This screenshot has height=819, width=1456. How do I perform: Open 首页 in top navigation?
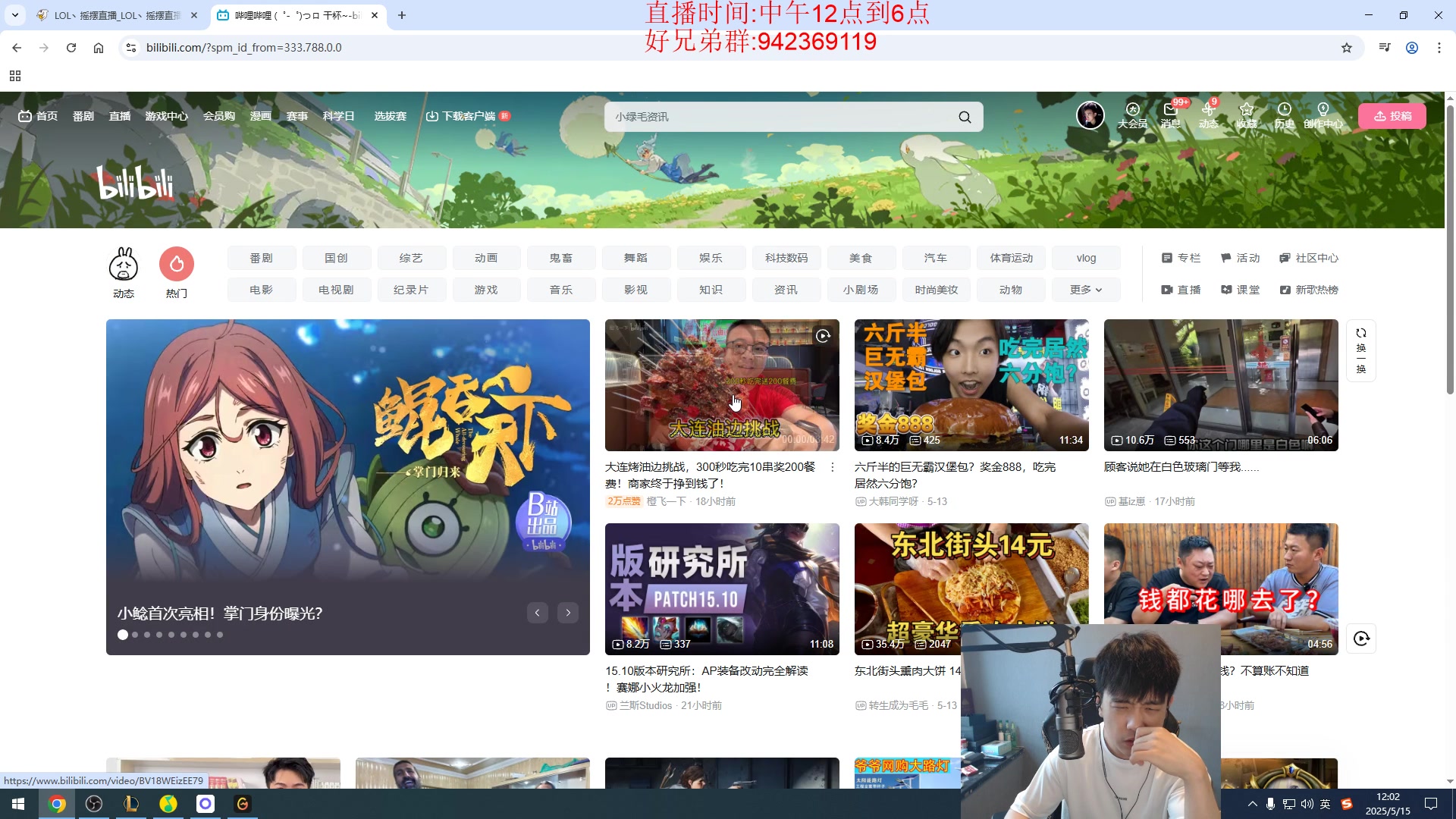click(x=38, y=116)
